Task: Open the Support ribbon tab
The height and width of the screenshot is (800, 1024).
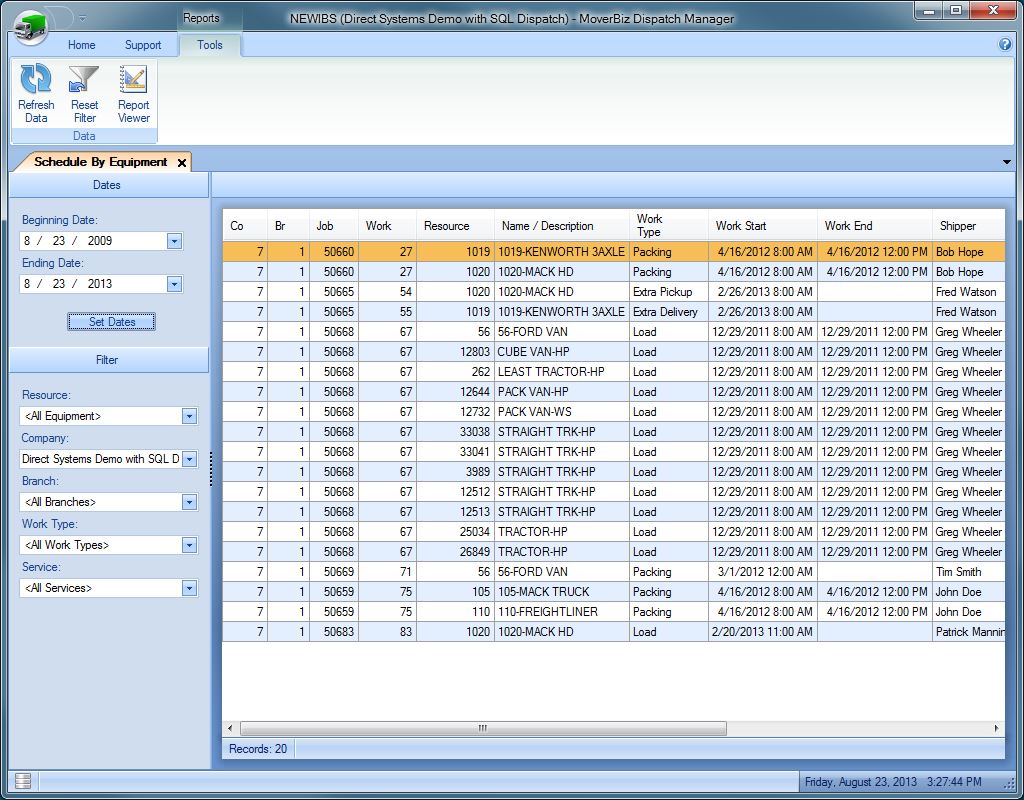Action: point(143,45)
